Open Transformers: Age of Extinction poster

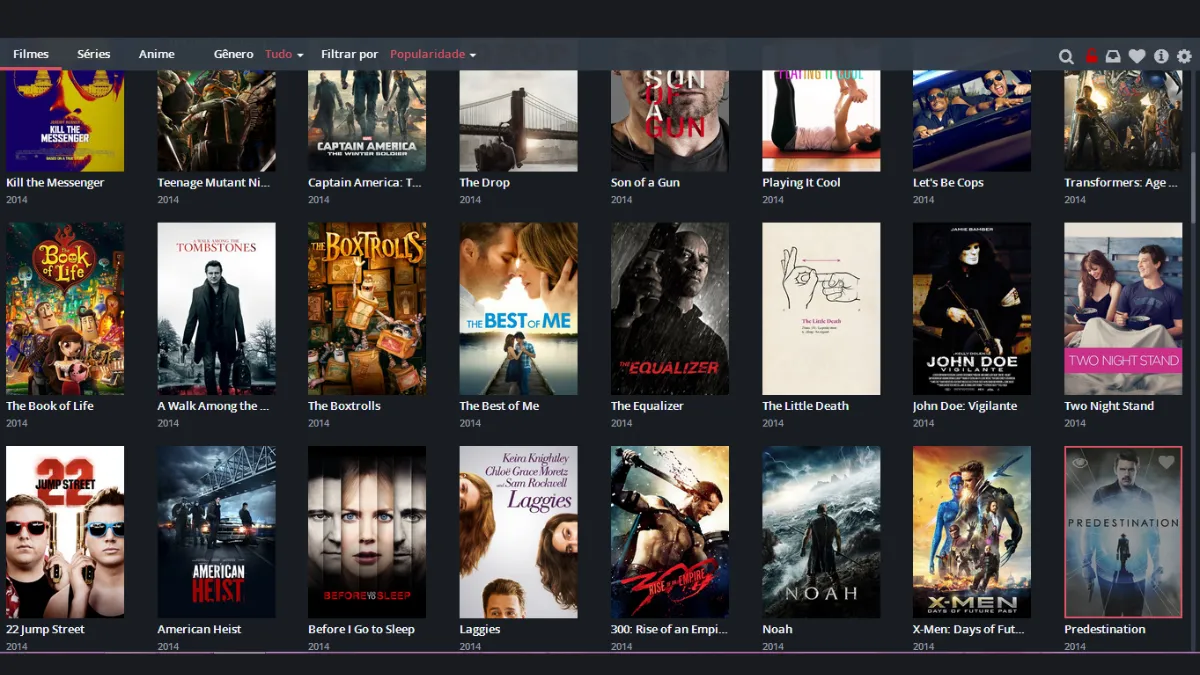tap(1123, 120)
